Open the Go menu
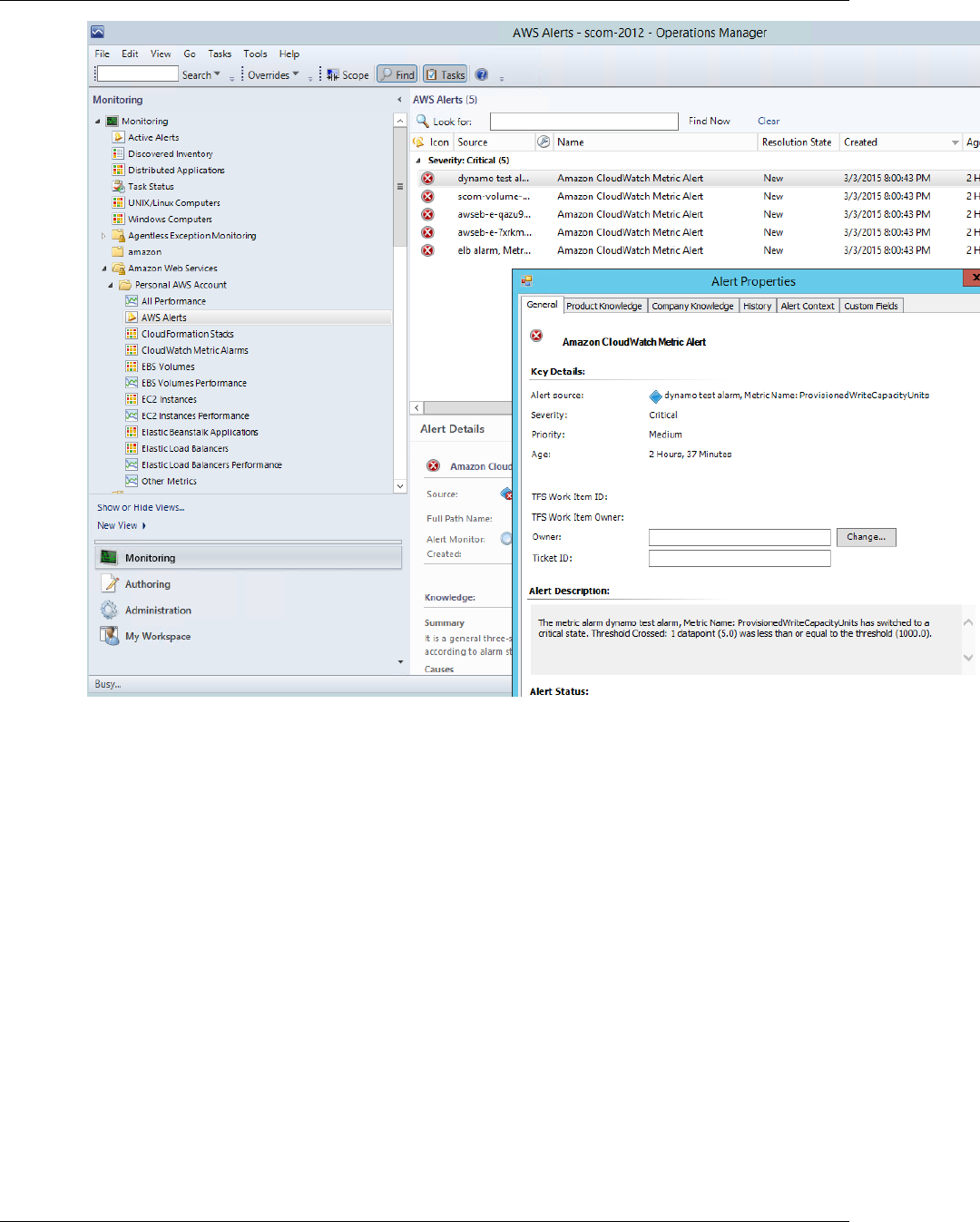 click(190, 54)
